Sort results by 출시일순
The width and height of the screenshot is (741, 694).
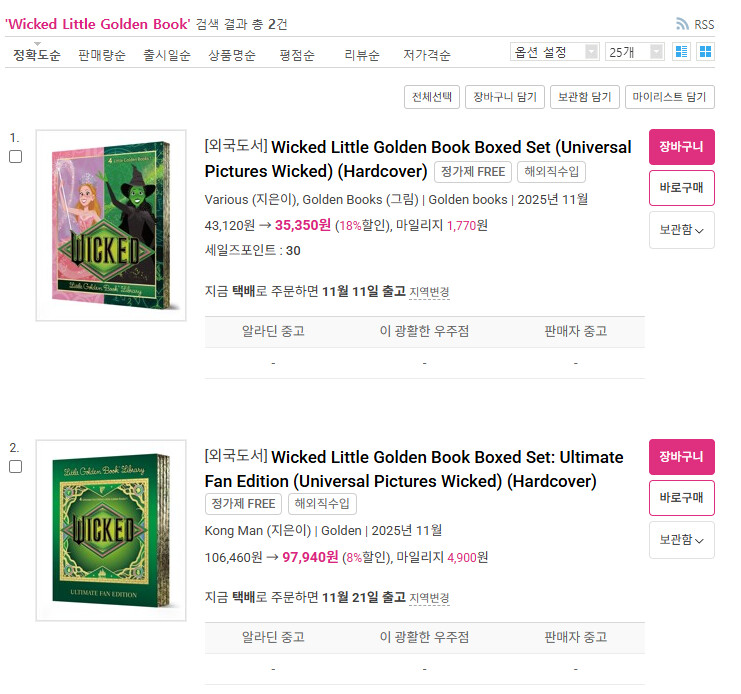[167, 55]
